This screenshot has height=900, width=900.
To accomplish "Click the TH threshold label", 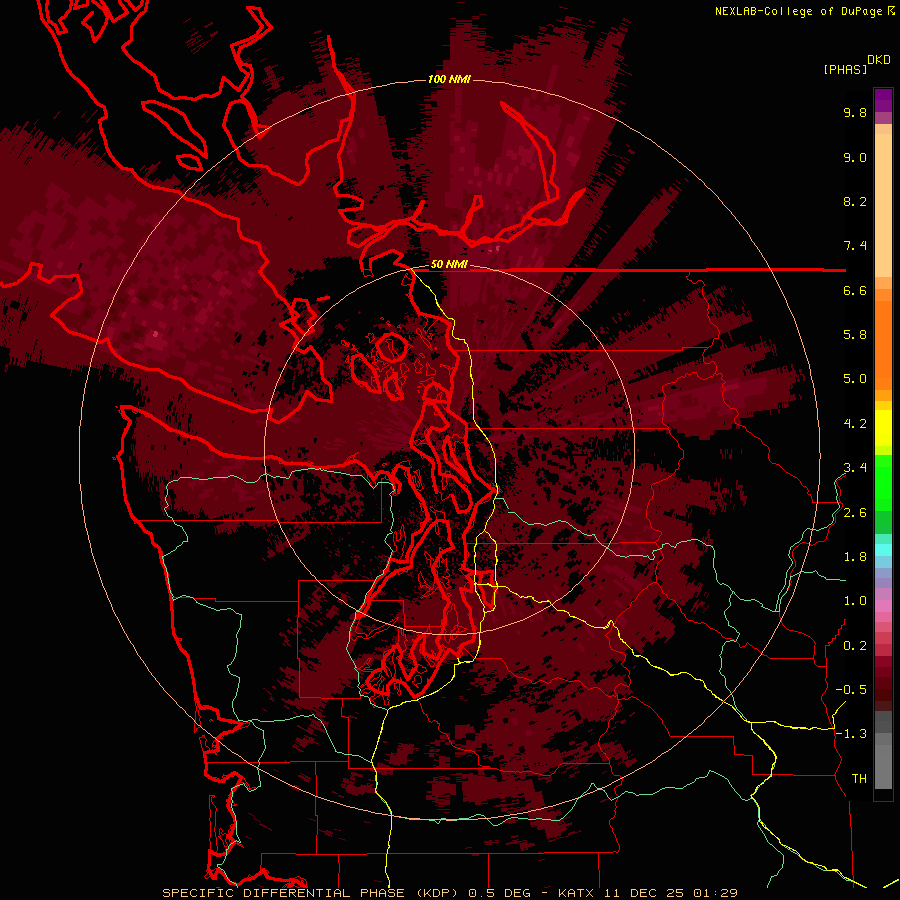I will pyautogui.click(x=859, y=779).
